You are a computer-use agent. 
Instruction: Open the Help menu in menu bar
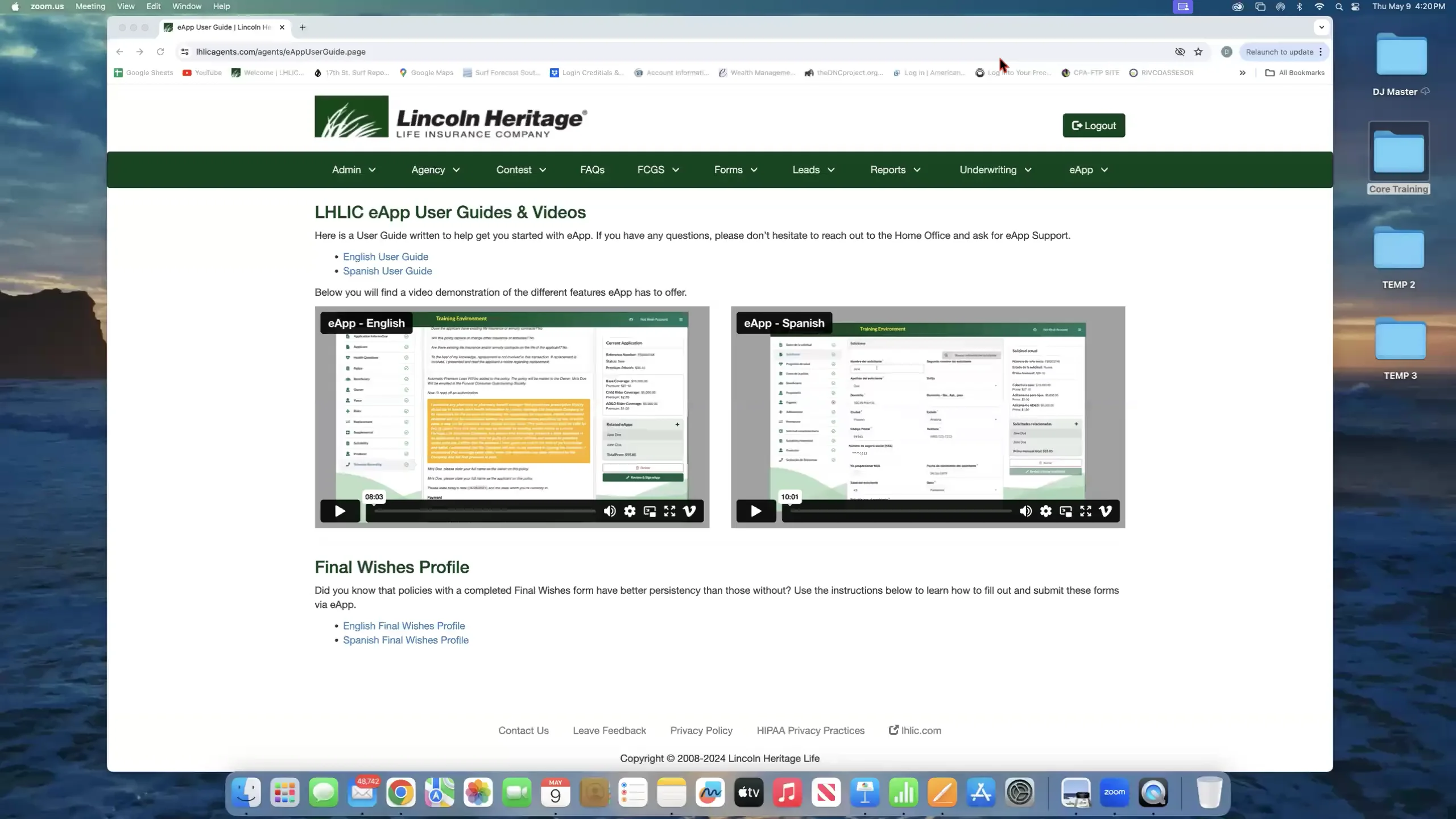pos(221,6)
